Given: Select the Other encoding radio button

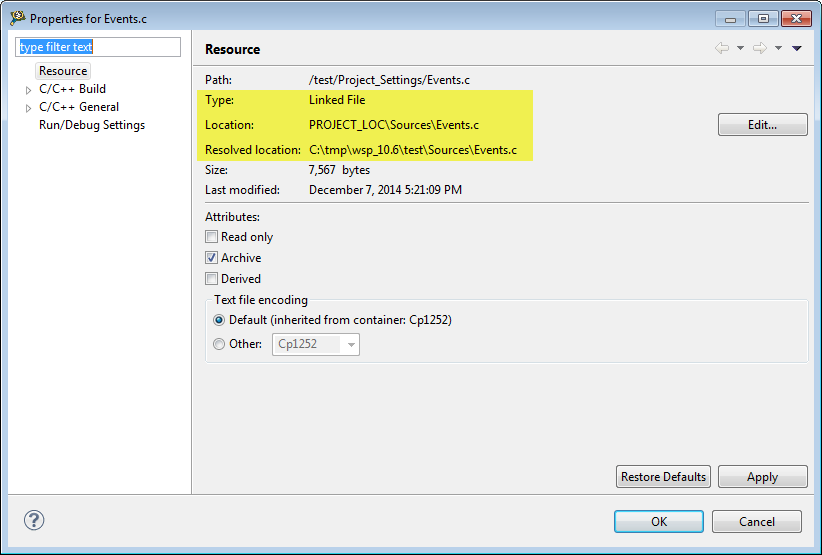Looking at the screenshot, I should 219,344.
